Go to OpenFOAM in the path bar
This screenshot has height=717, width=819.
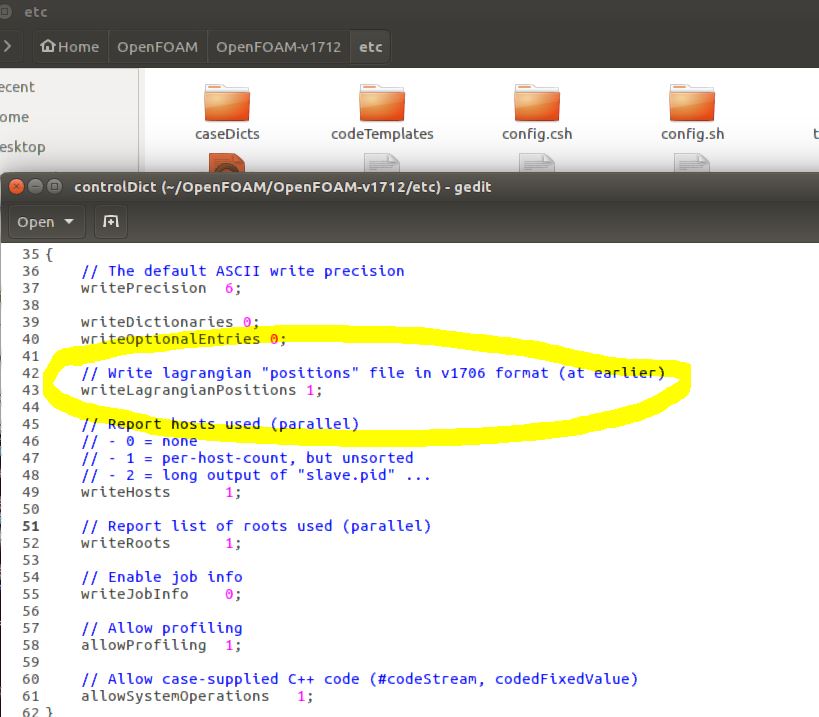point(157,47)
